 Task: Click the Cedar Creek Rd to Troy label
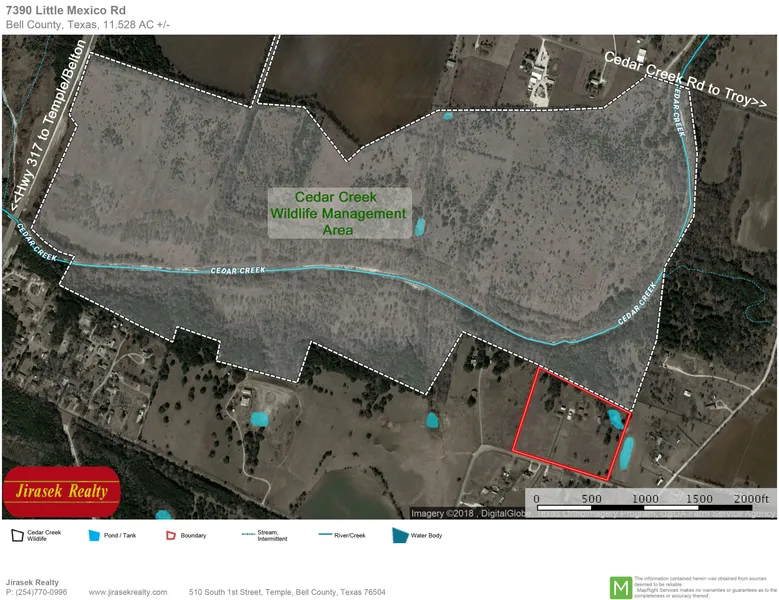coord(684,84)
